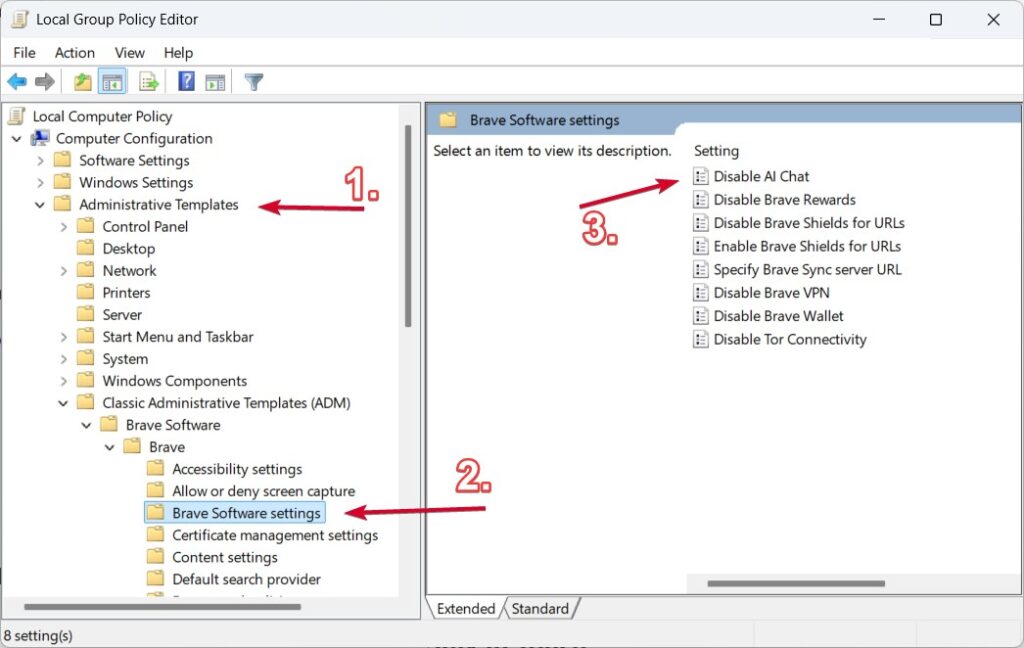Collapse the Computer Configuration node
1024x648 pixels.
(17, 138)
